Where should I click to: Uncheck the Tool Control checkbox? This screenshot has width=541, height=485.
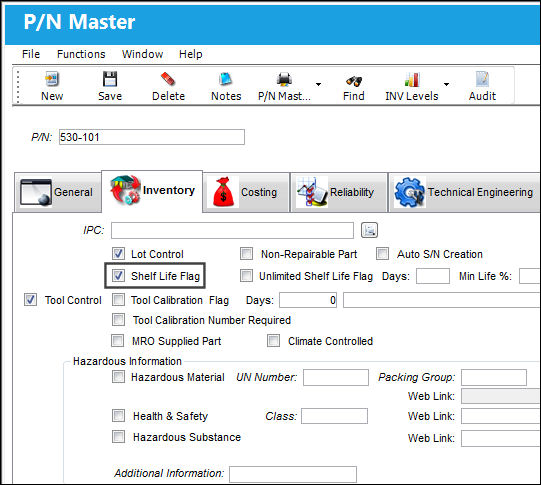tap(30, 299)
